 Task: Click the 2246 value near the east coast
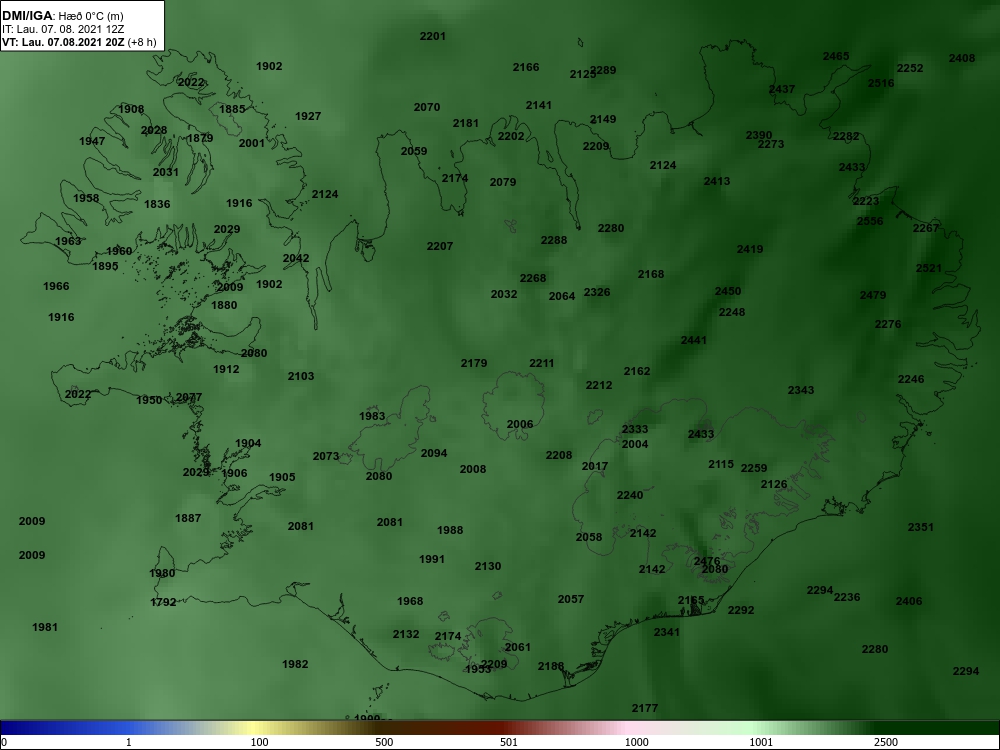click(x=911, y=379)
